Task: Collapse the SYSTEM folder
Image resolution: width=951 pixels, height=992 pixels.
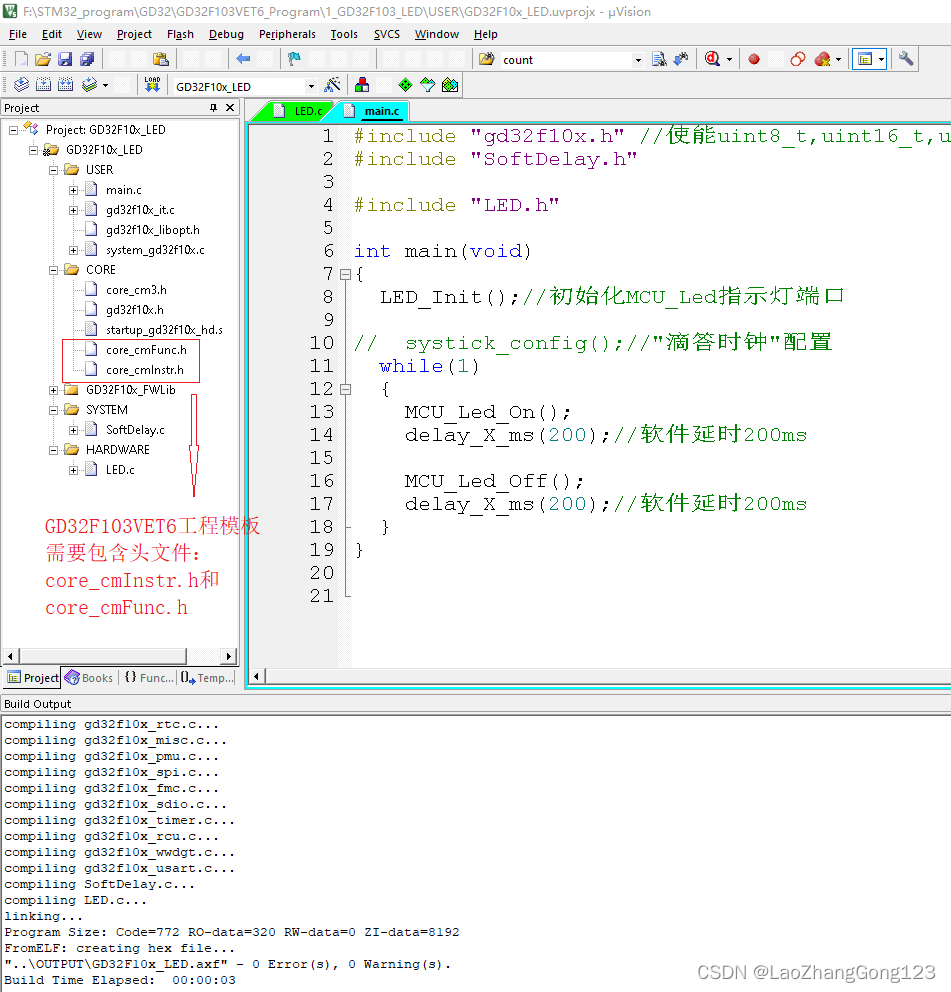Action: point(54,411)
